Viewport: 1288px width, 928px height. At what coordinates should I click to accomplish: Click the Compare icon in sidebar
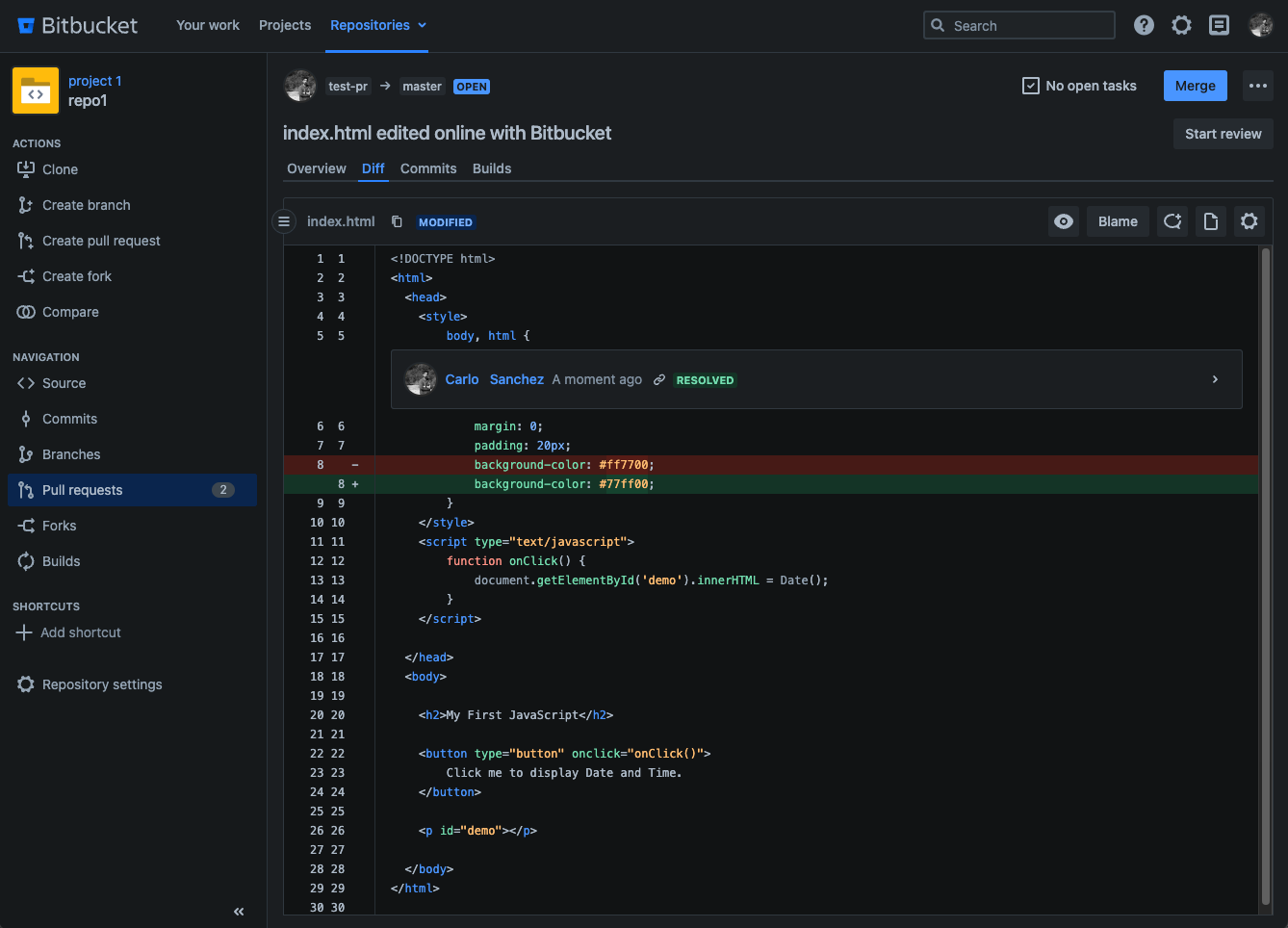point(26,312)
